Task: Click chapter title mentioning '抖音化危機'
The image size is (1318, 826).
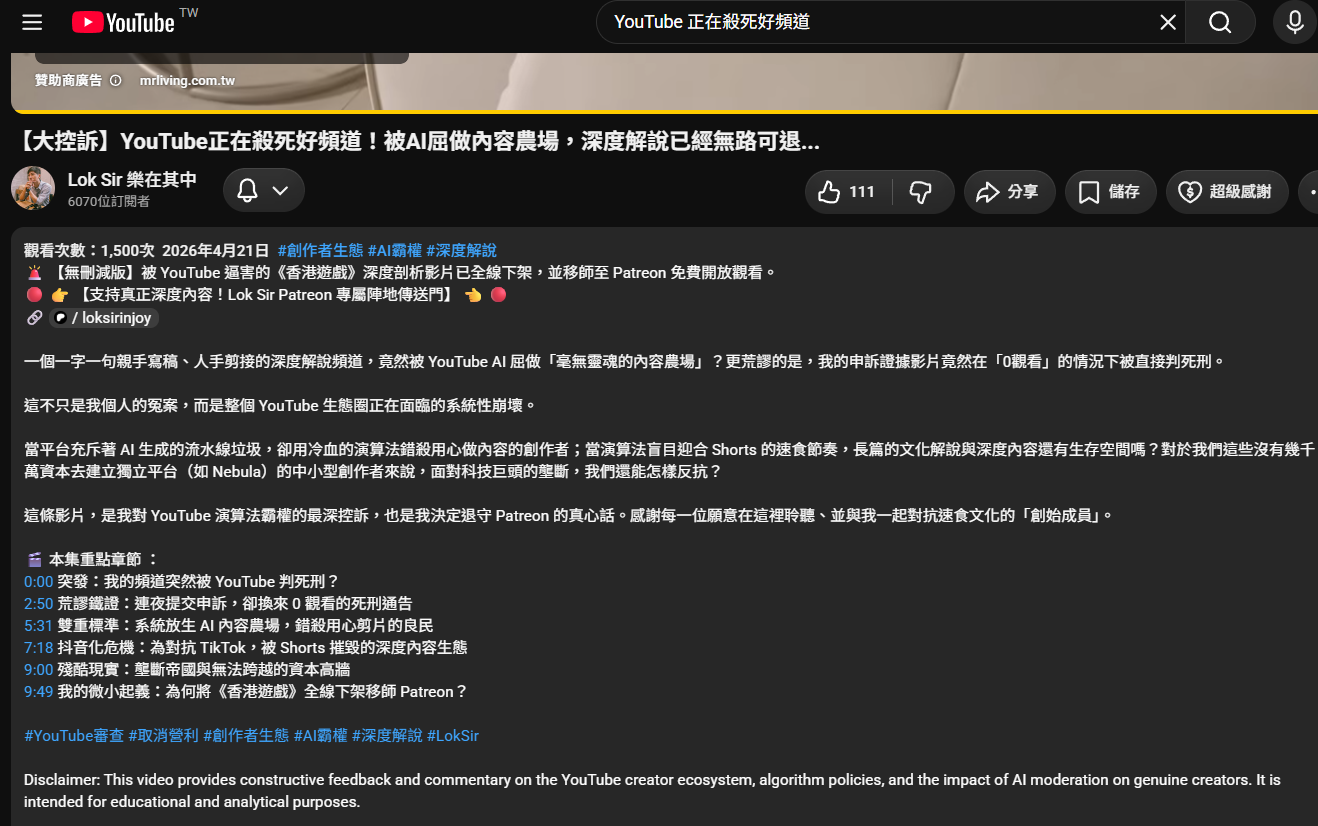Action: tap(263, 647)
